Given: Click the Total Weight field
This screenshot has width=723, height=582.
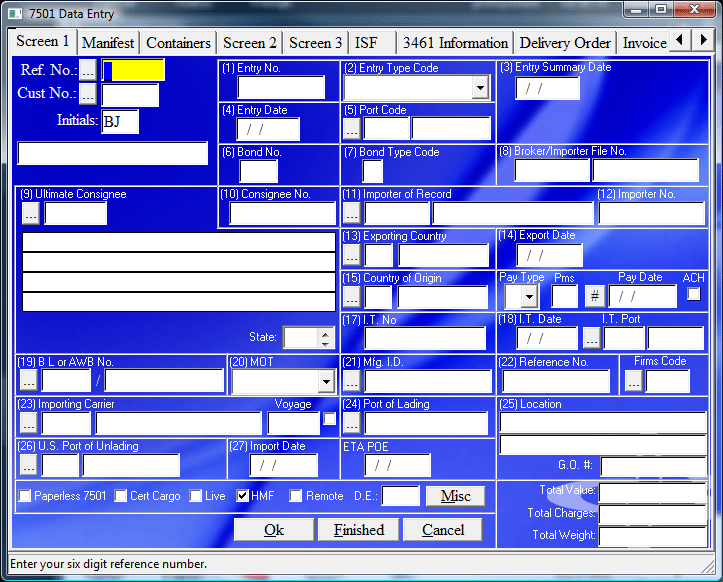Looking at the screenshot, I should pos(652,537).
